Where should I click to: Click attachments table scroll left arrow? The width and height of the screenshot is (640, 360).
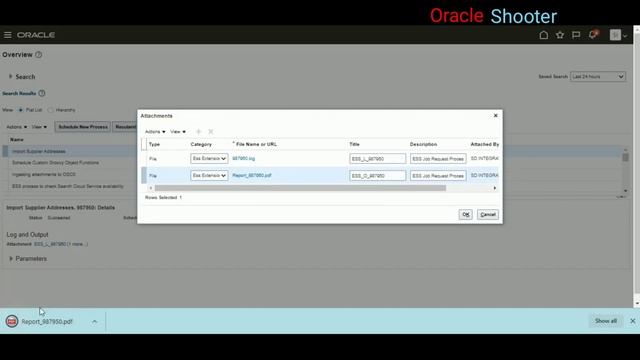click(151, 188)
